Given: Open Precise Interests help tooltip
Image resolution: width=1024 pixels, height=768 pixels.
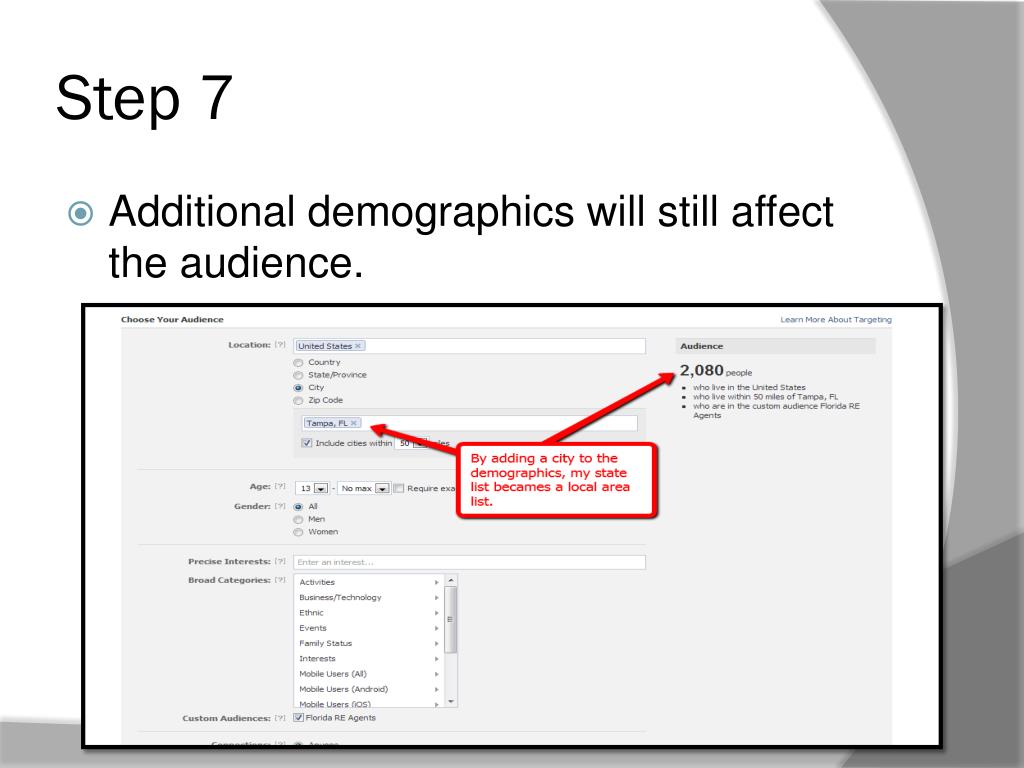Looking at the screenshot, I should pyautogui.click(x=280, y=561).
